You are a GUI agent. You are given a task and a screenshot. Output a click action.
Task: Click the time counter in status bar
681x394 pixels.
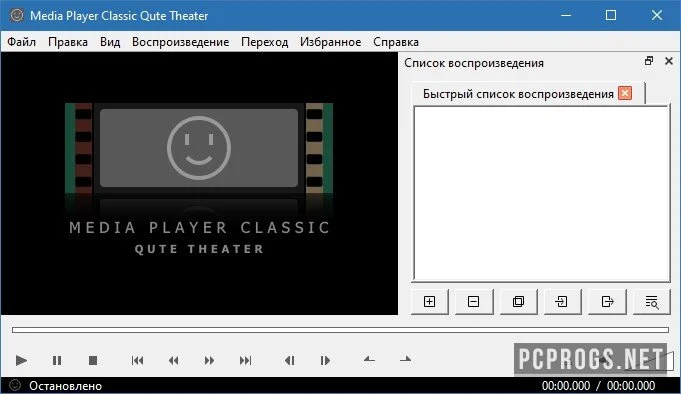pyautogui.click(x=598, y=386)
